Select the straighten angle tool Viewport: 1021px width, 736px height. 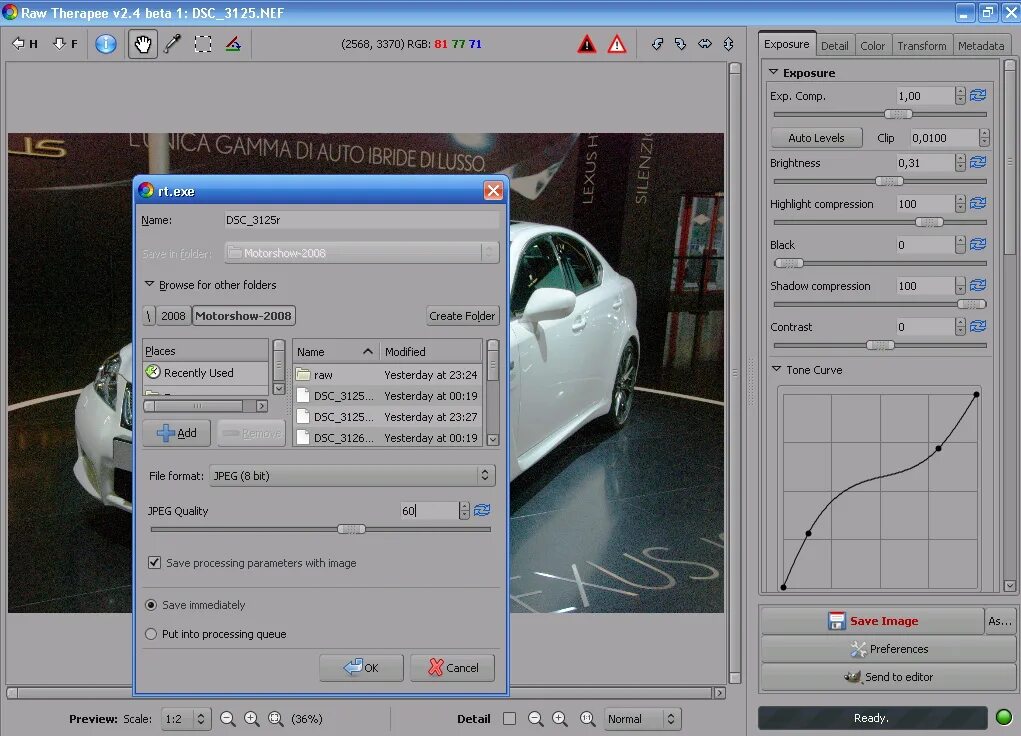233,44
